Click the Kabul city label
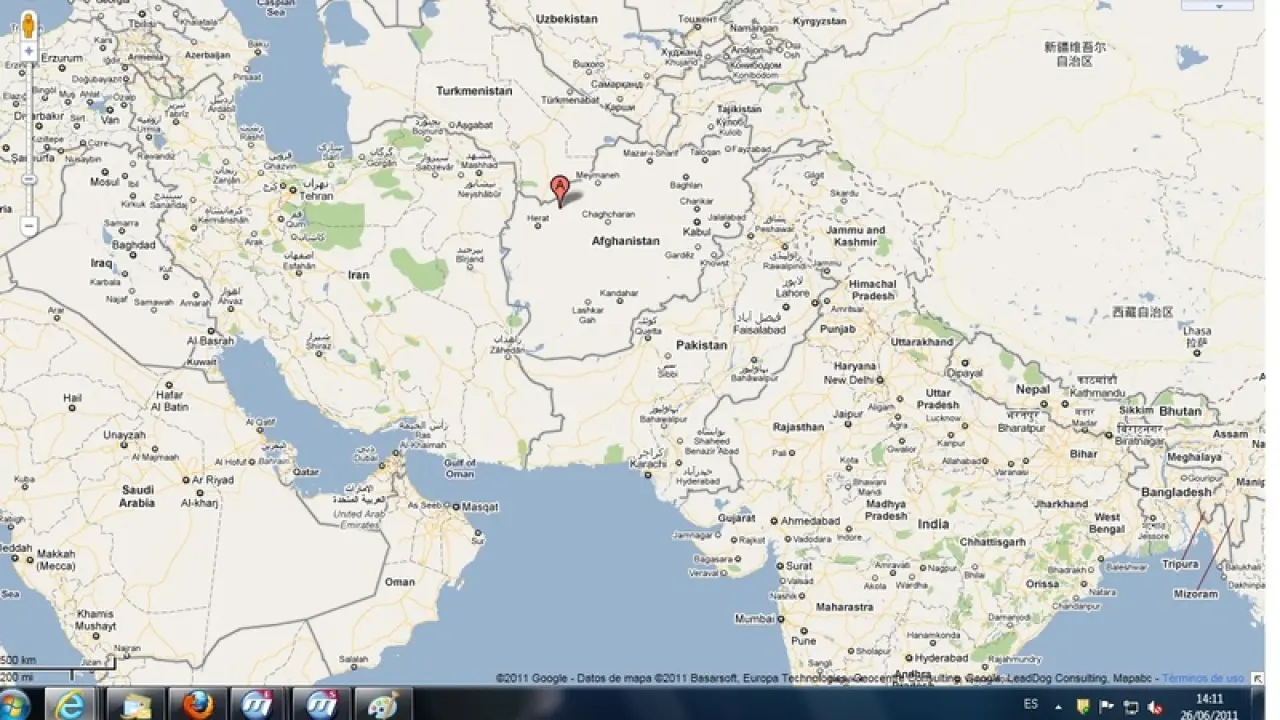This screenshot has height=720, width=1280. tap(695, 232)
